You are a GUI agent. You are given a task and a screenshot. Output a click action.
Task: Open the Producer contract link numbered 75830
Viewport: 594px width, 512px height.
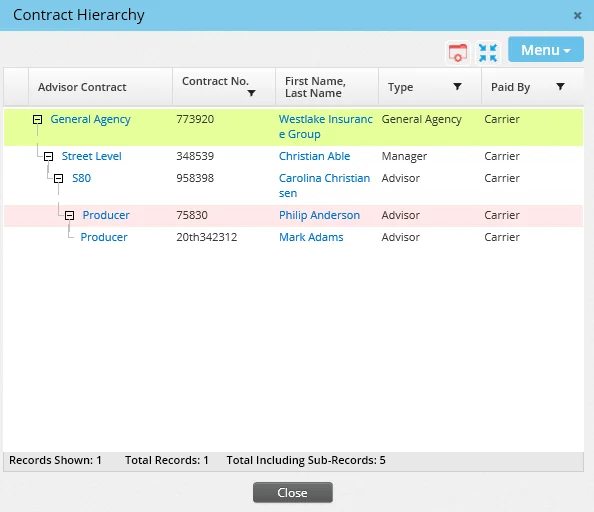[x=106, y=215]
